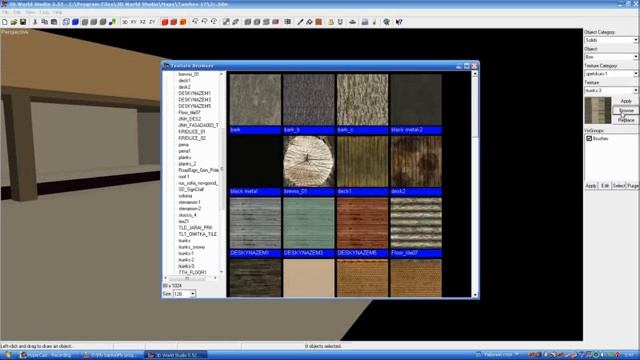Select TTH_FLOOR1 in the texture list

point(192,273)
